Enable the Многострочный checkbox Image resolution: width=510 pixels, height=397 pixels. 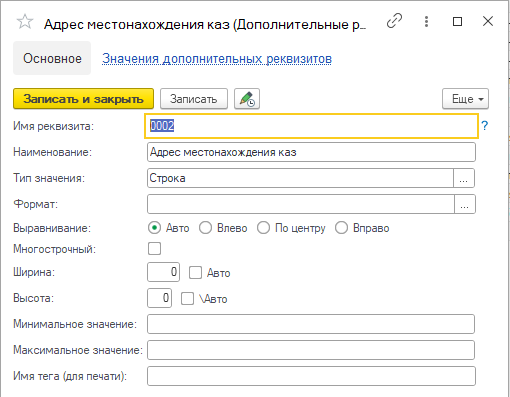pos(154,249)
